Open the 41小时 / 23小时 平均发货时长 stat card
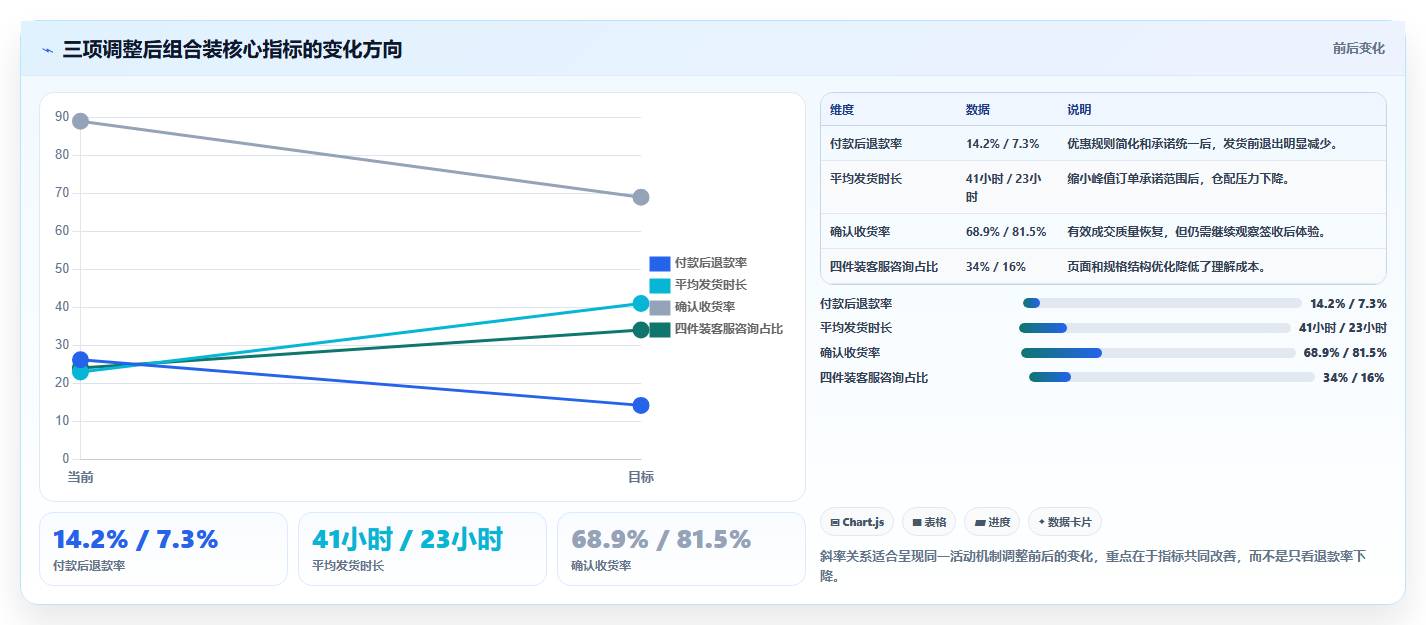This screenshot has width=1426, height=625. coord(422,549)
